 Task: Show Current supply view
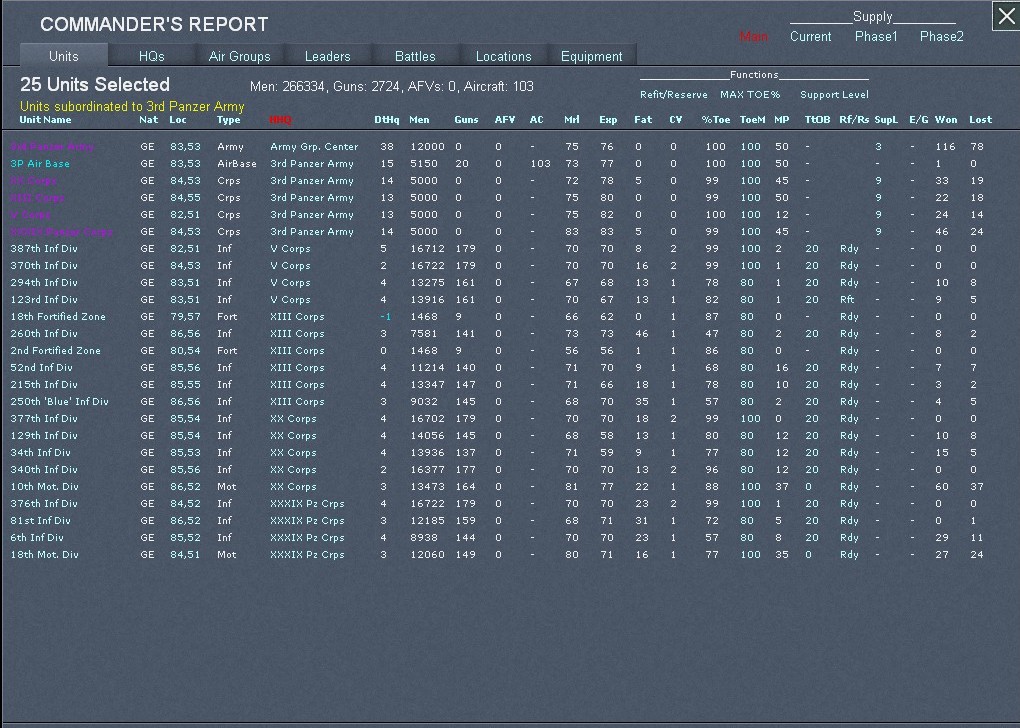pyautogui.click(x=810, y=37)
